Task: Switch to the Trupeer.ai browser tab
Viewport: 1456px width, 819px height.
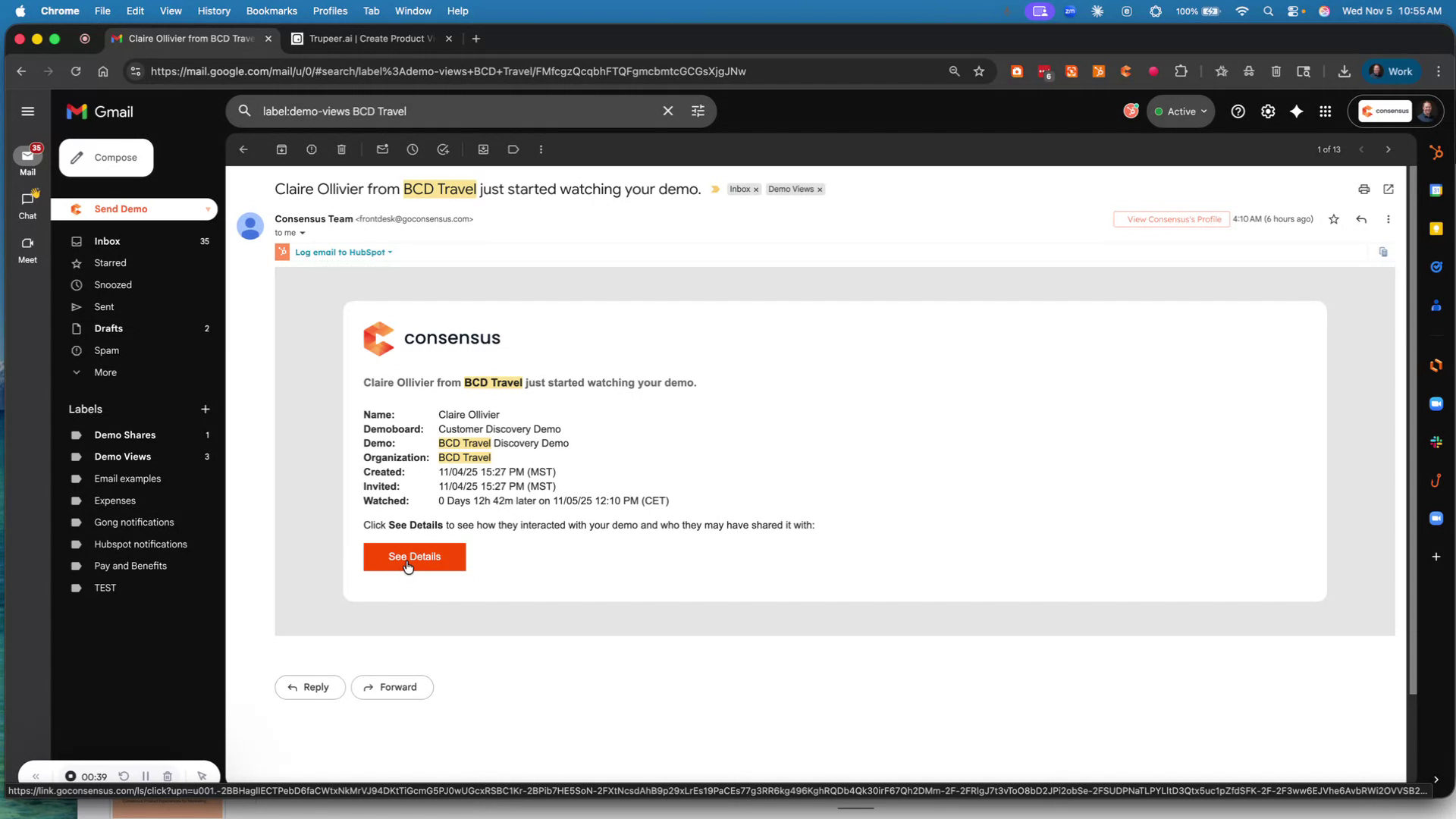Action: (x=364, y=39)
